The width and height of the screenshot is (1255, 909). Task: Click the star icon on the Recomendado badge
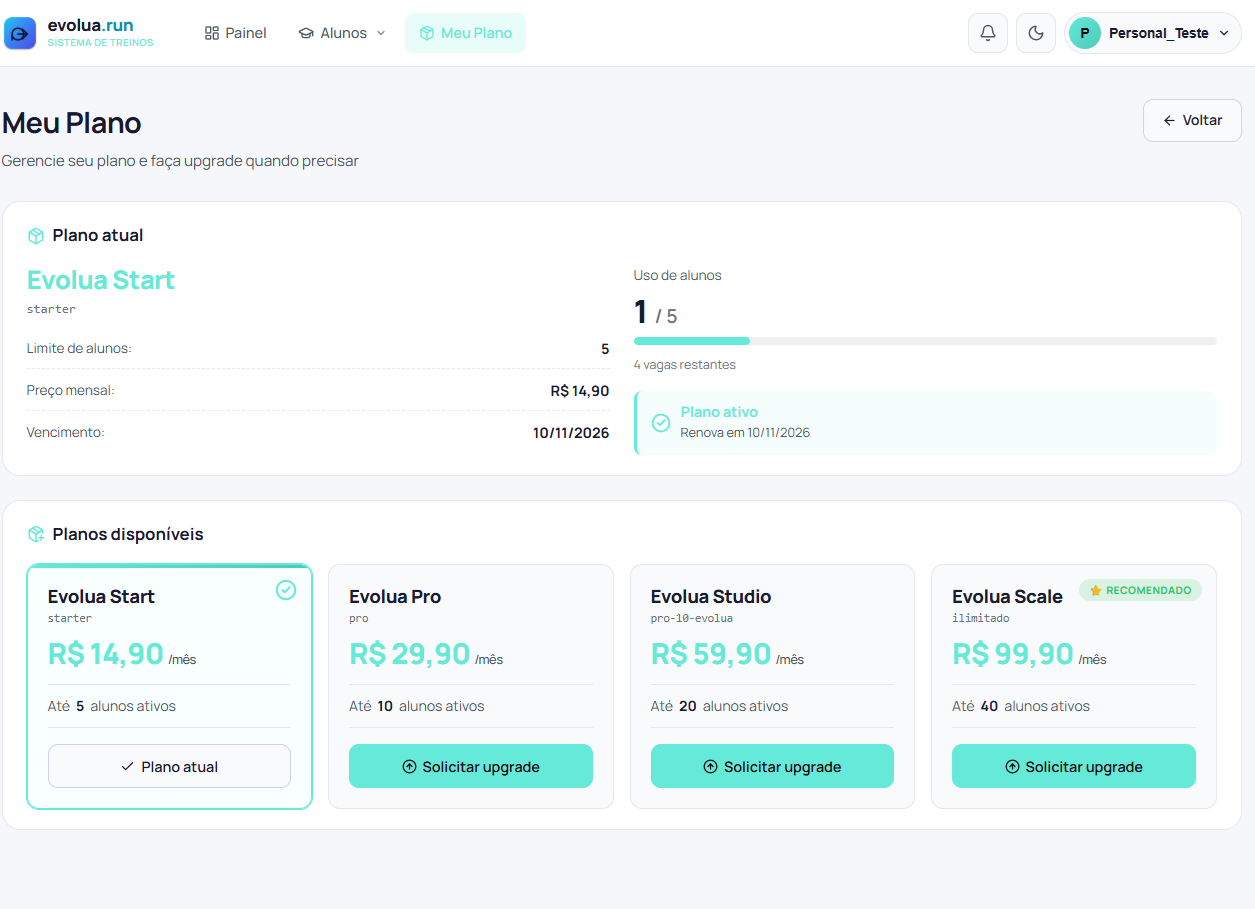point(1096,590)
